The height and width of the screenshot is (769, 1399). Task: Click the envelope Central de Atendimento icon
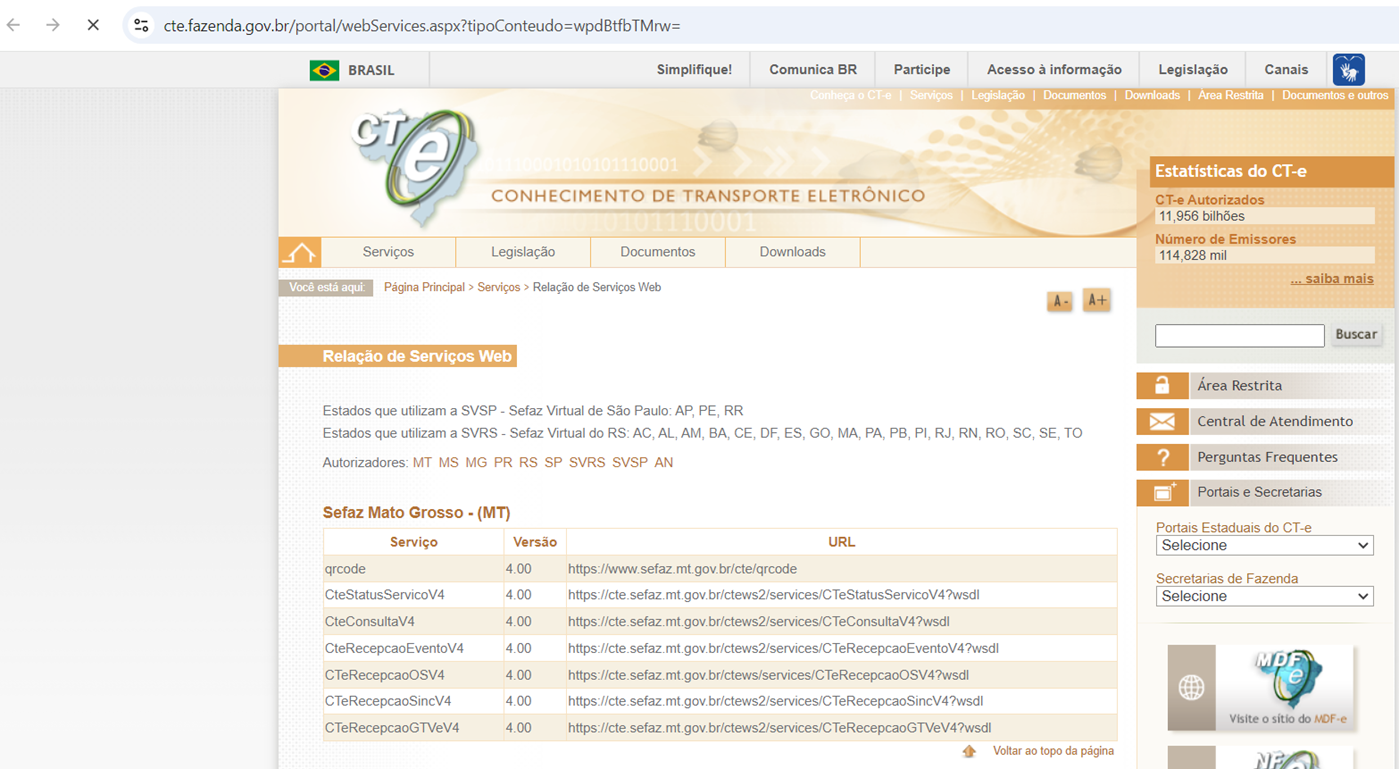point(1162,421)
